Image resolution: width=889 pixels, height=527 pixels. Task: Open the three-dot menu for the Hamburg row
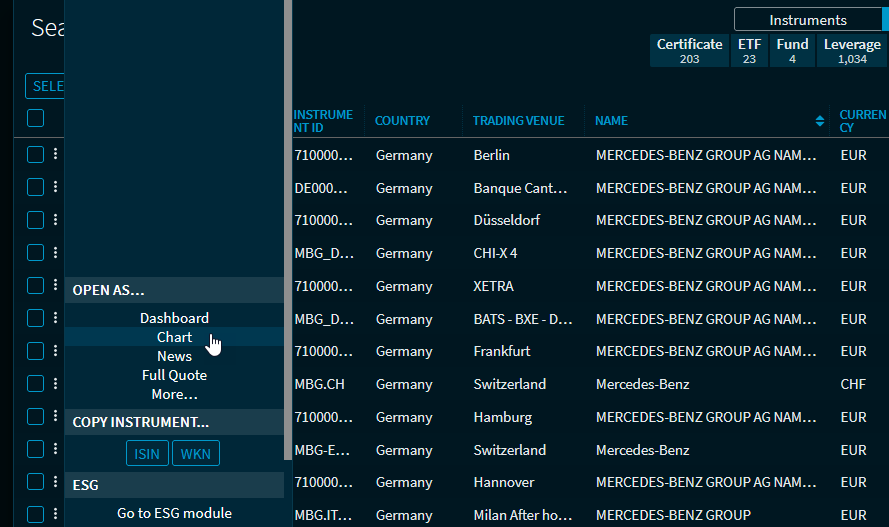click(56, 417)
